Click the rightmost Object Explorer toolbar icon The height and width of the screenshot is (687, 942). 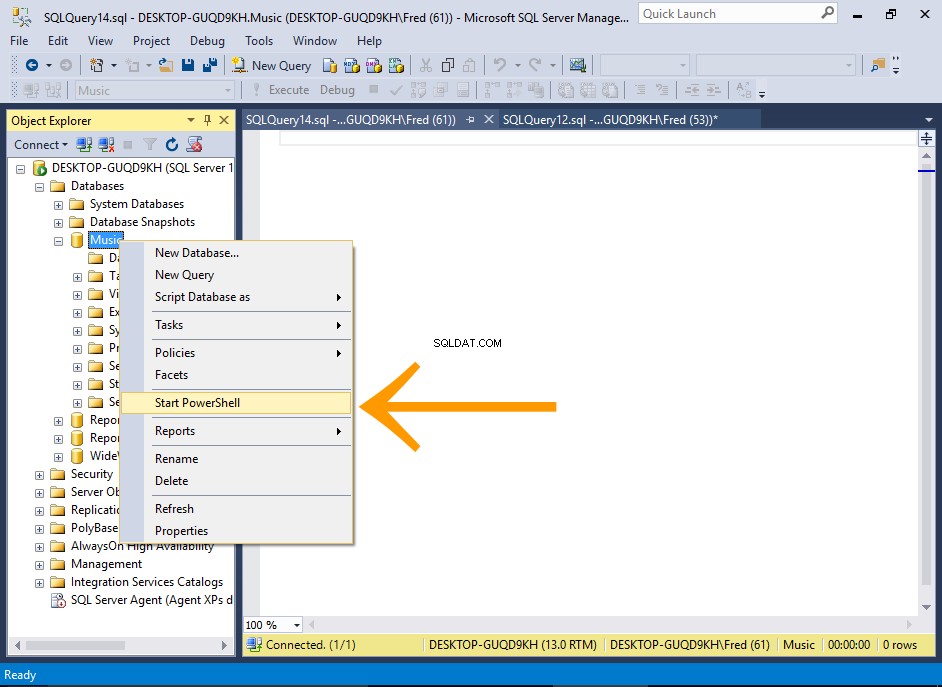coord(194,144)
